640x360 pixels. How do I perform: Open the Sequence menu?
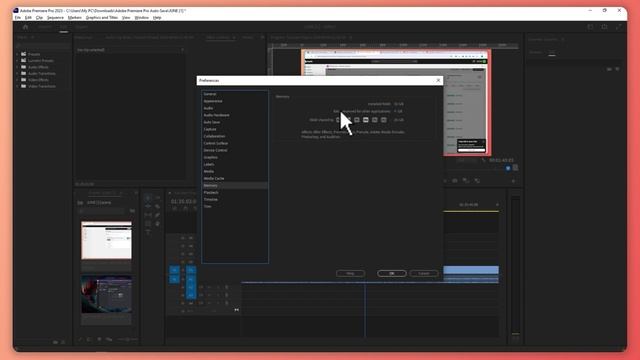tap(55, 18)
